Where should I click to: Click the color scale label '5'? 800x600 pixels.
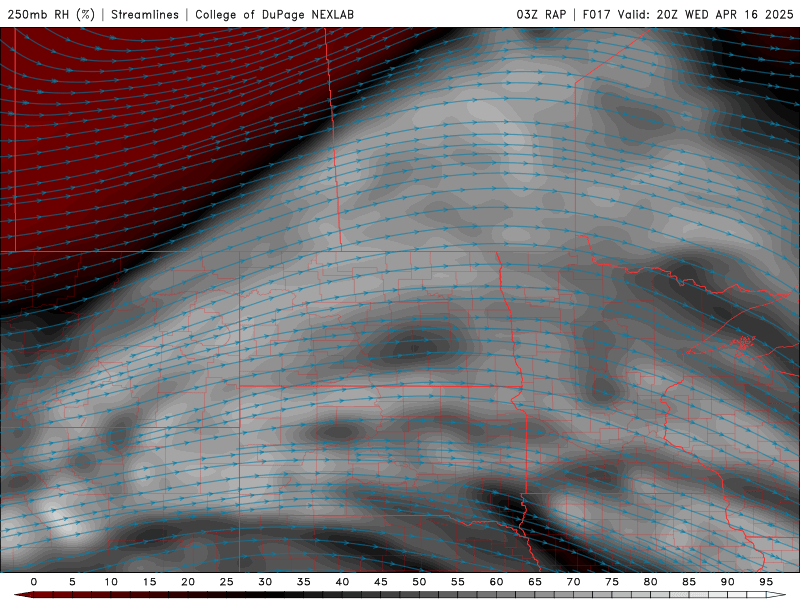[x=72, y=582]
